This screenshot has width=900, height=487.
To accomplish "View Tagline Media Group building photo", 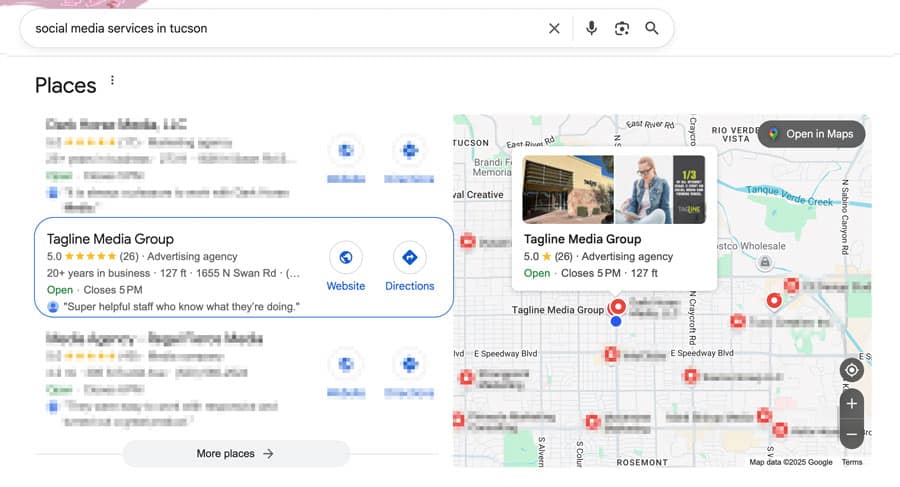I will coord(568,190).
